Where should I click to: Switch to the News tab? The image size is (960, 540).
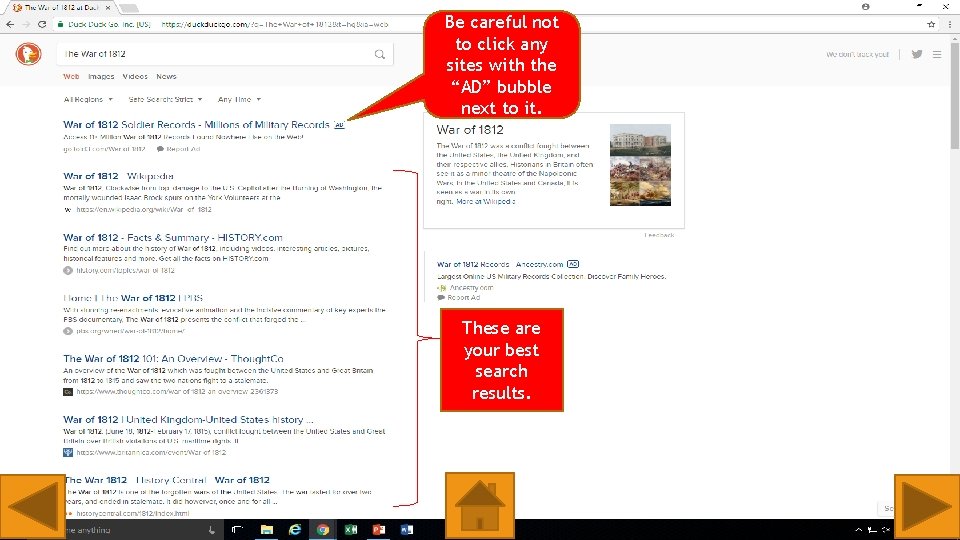point(166,77)
